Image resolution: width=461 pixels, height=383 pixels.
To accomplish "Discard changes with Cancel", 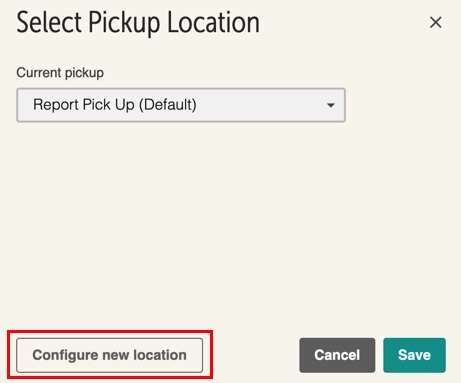I will coord(337,355).
